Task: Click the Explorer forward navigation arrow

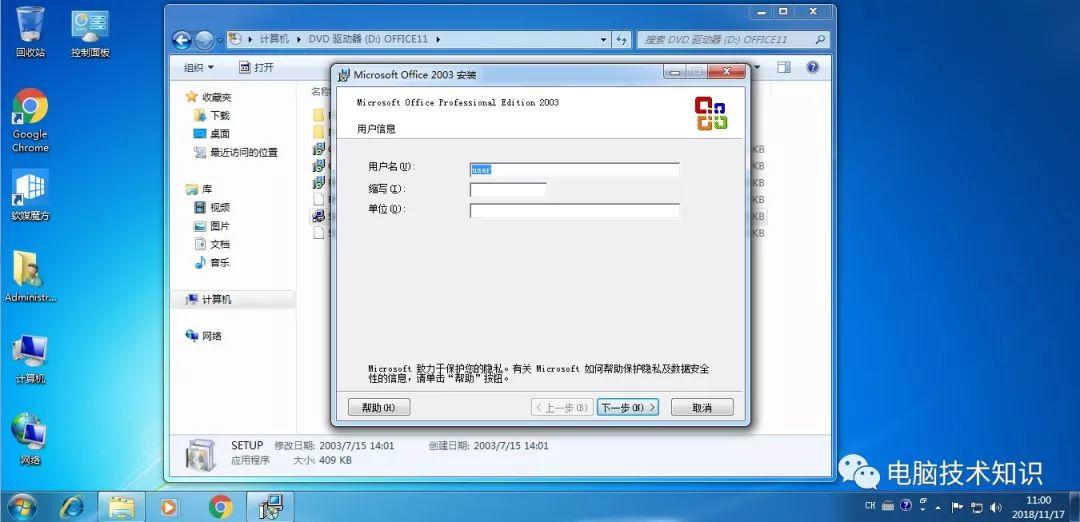Action: tap(203, 40)
